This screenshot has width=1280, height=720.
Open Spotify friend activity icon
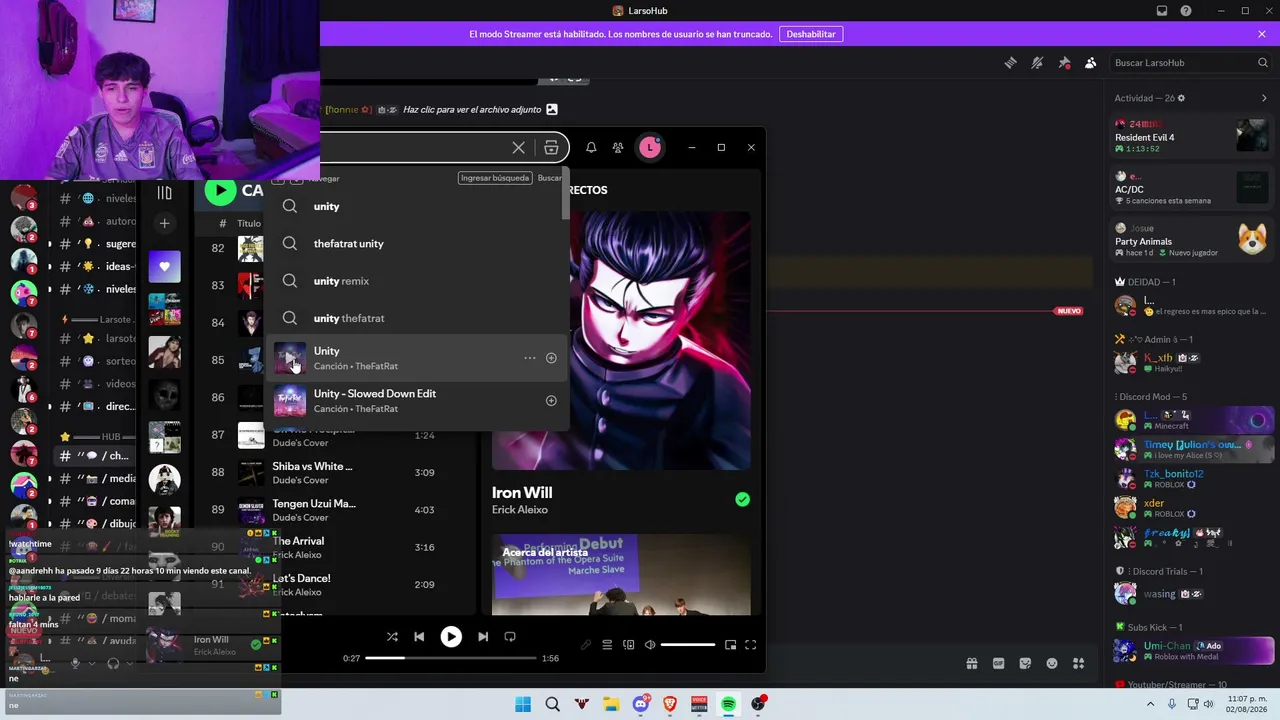tap(618, 148)
